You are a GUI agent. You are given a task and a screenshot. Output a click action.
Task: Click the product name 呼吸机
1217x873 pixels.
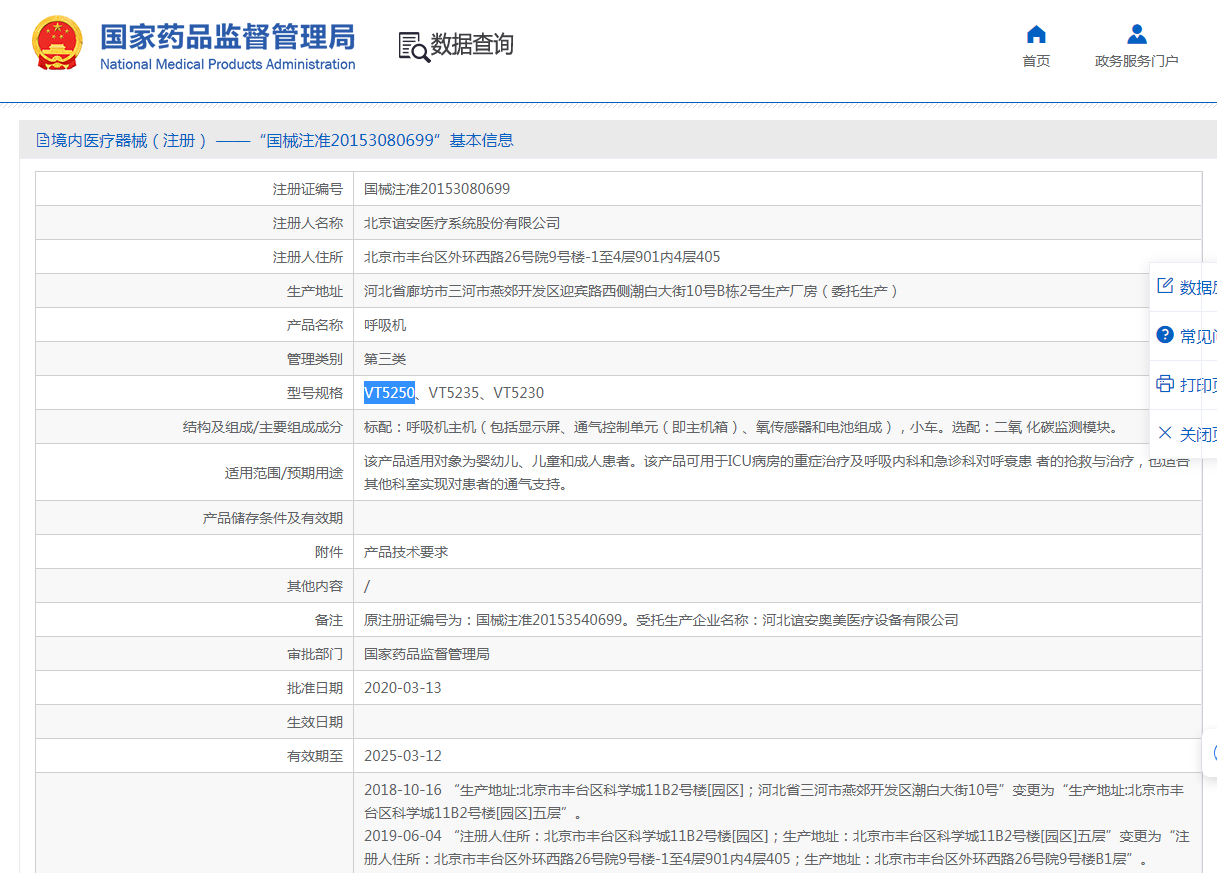pyautogui.click(x=385, y=325)
